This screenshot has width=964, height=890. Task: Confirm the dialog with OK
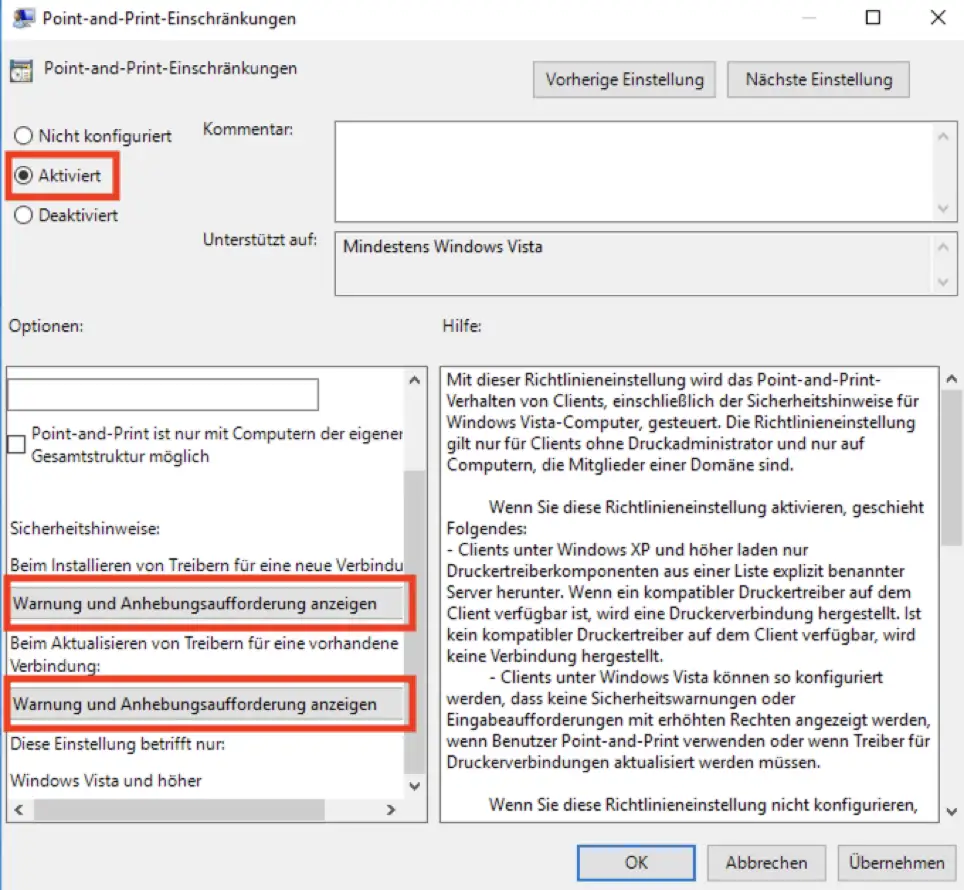point(636,862)
